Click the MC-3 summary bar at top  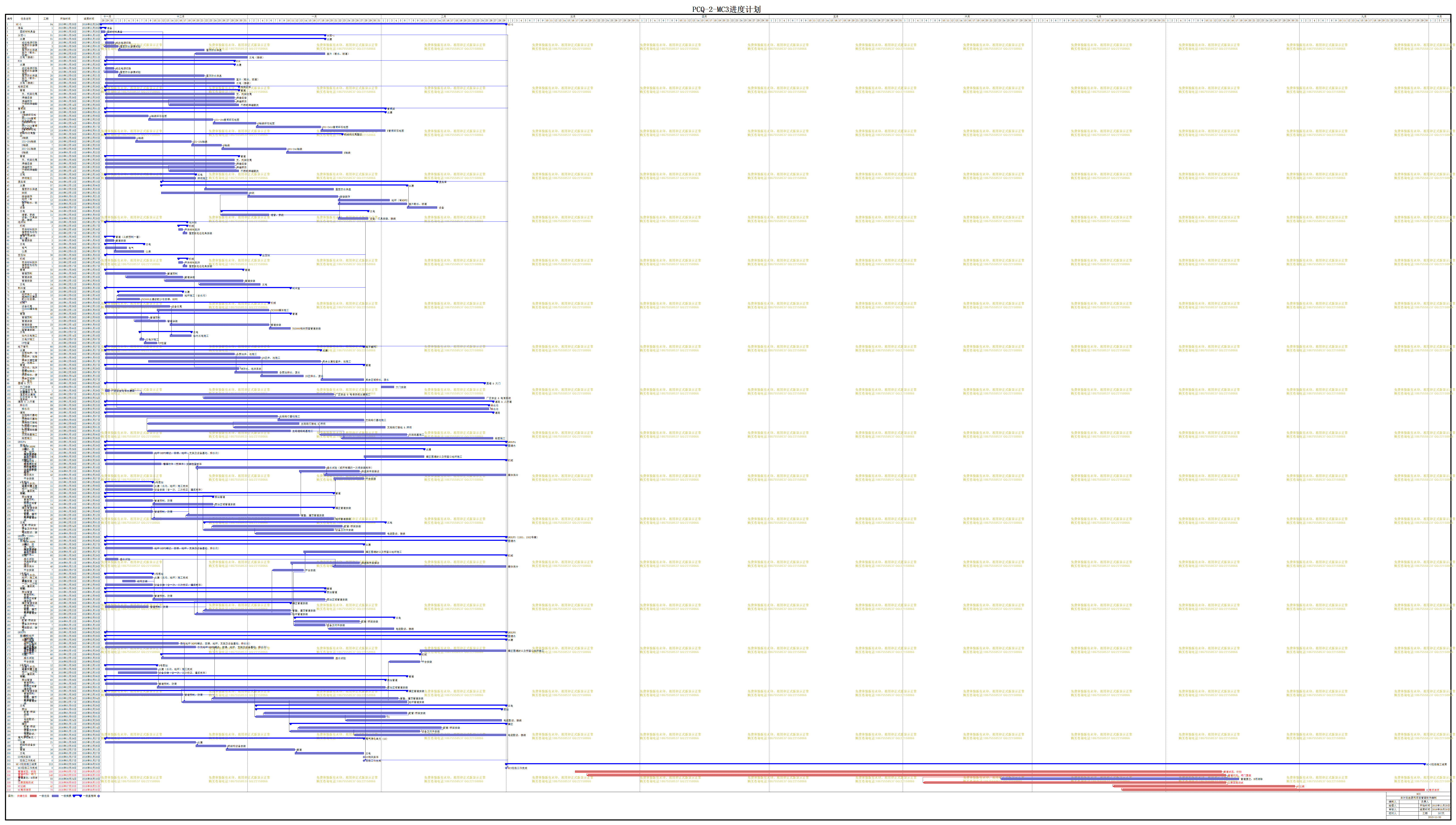[304, 24]
